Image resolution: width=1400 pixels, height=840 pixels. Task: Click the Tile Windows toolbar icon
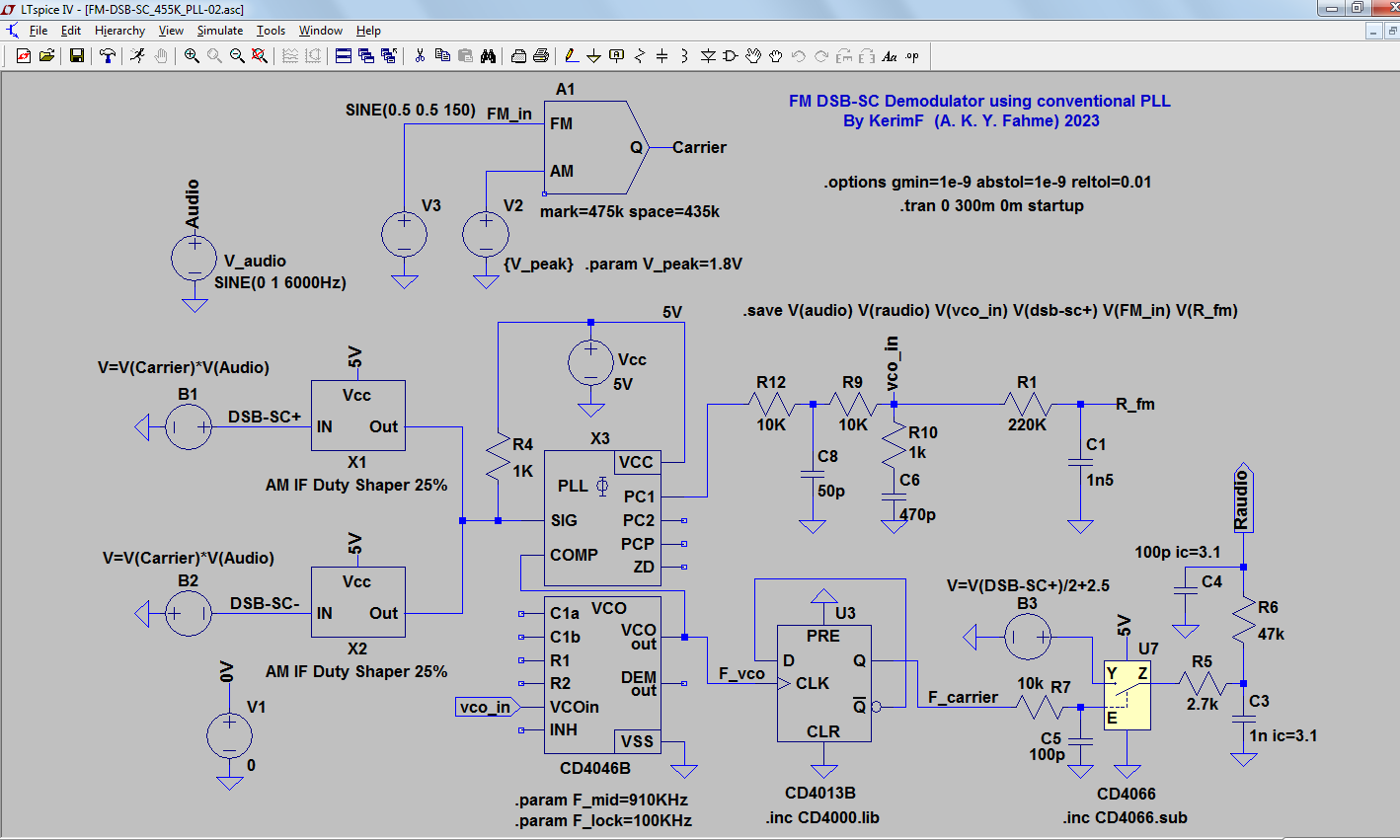344,56
